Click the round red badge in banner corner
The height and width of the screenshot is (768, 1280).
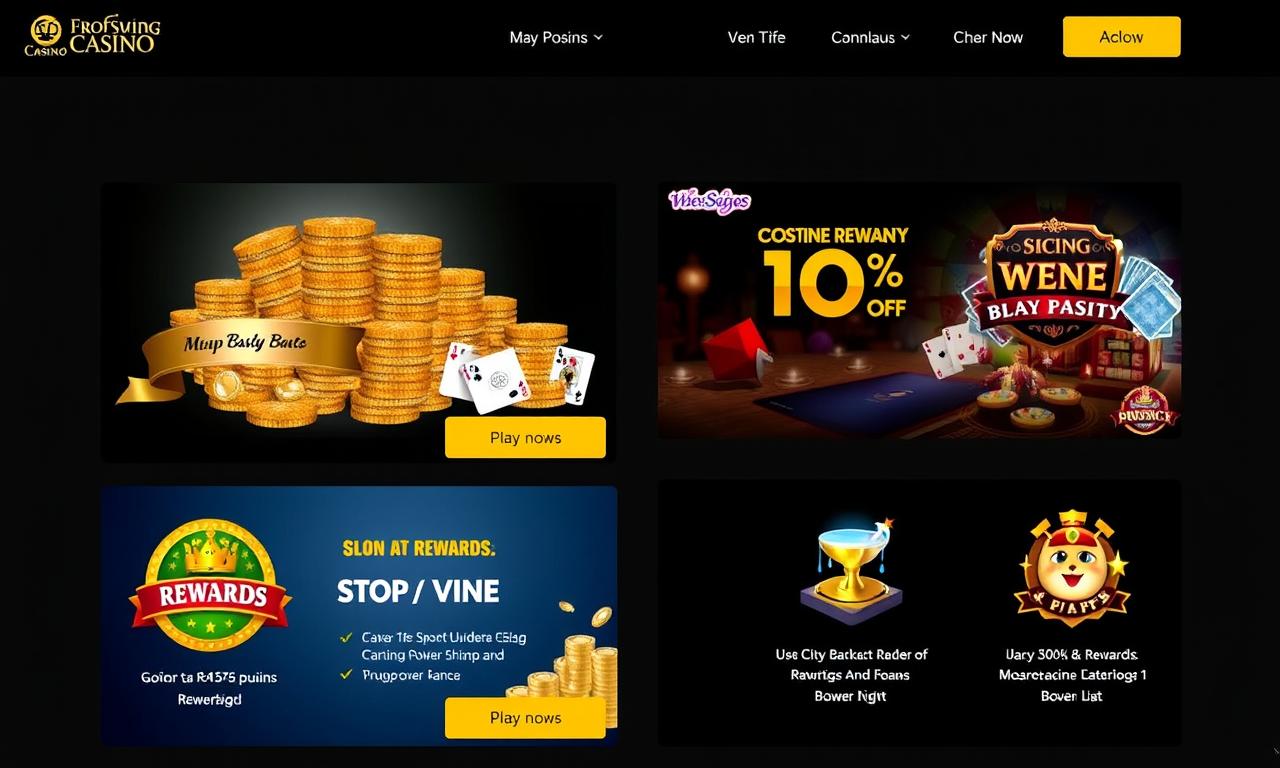pos(1144,410)
